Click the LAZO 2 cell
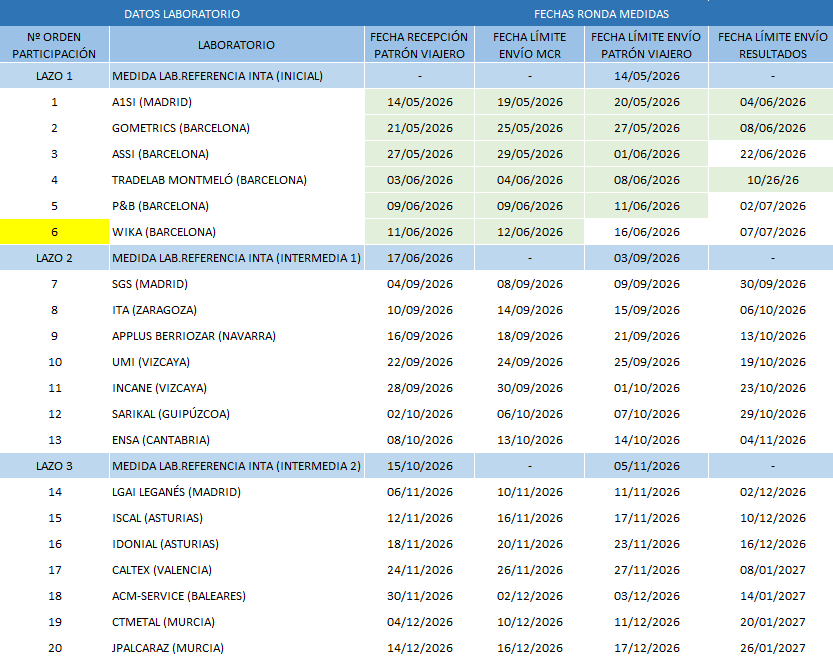Image resolution: width=833 pixels, height=656 pixels. [x=54, y=258]
